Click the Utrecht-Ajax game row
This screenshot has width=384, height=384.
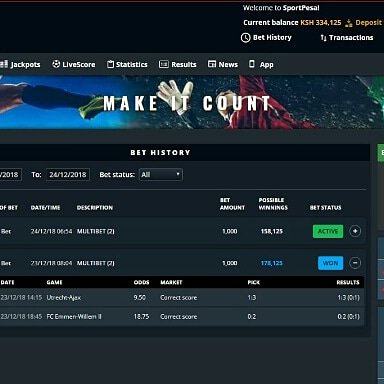pyautogui.click(x=182, y=298)
